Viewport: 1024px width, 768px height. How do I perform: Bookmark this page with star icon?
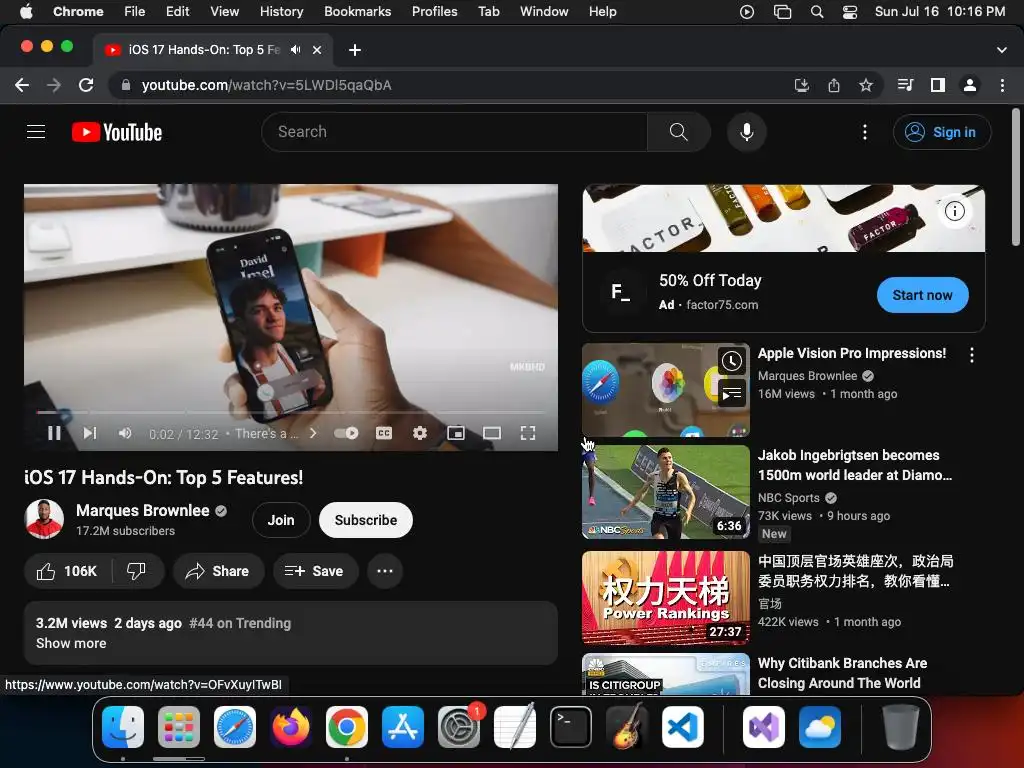(x=866, y=85)
